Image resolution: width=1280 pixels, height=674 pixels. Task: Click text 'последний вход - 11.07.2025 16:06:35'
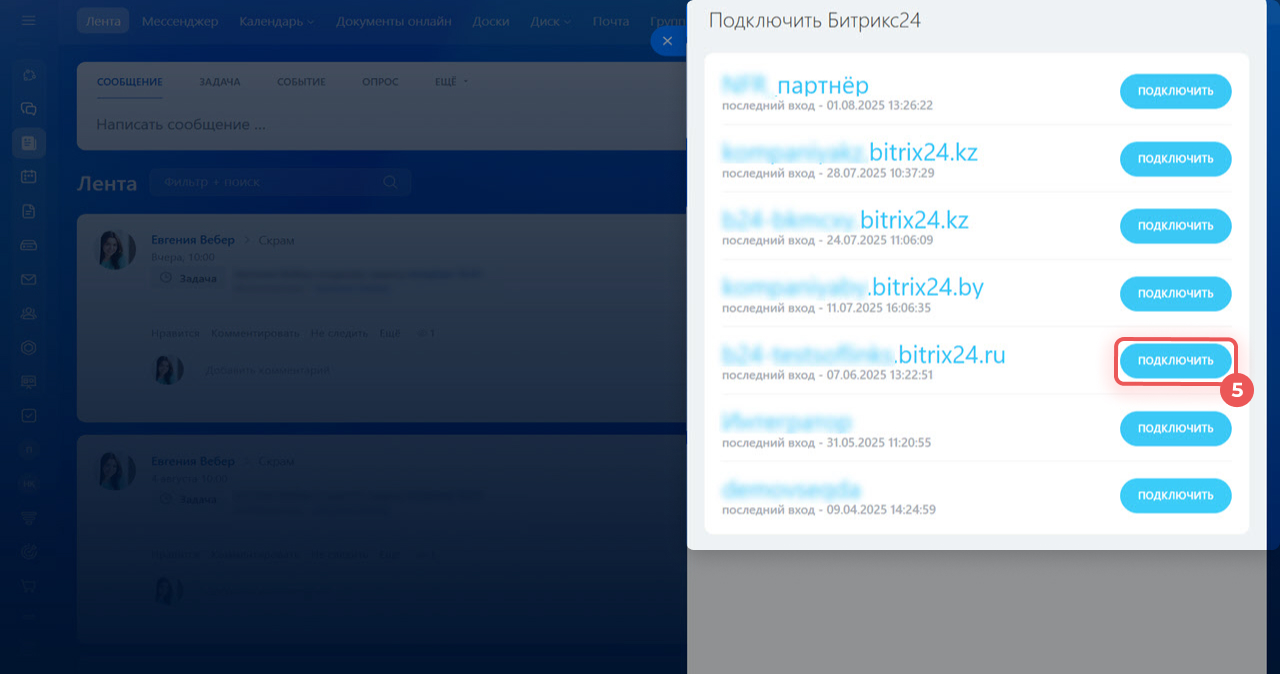(828, 308)
